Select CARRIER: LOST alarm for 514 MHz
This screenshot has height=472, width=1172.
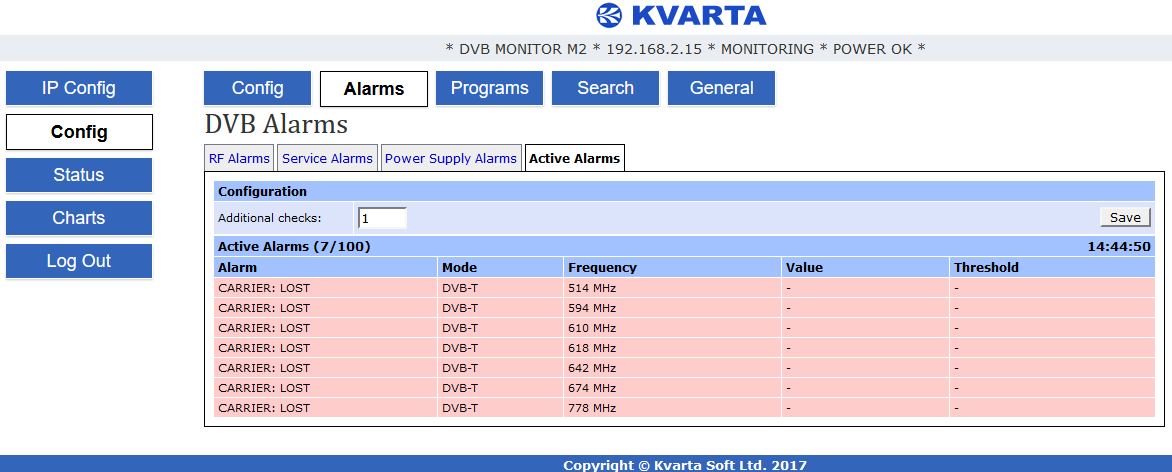tap(326, 288)
